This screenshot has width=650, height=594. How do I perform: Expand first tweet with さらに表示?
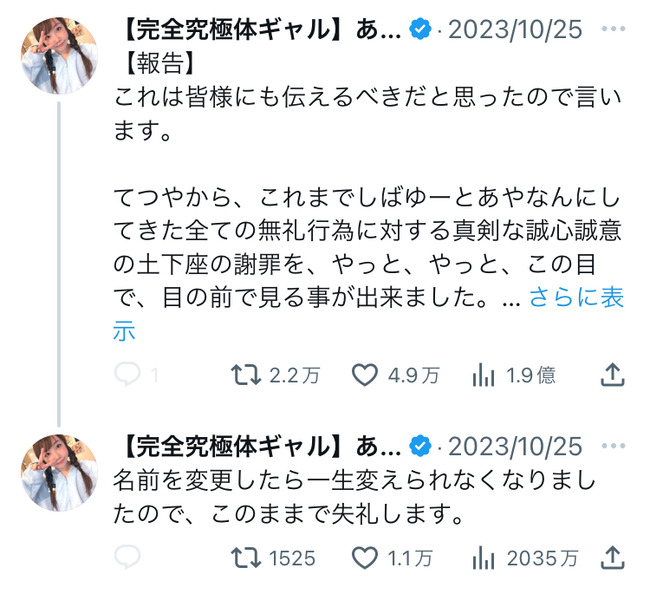(x=568, y=298)
